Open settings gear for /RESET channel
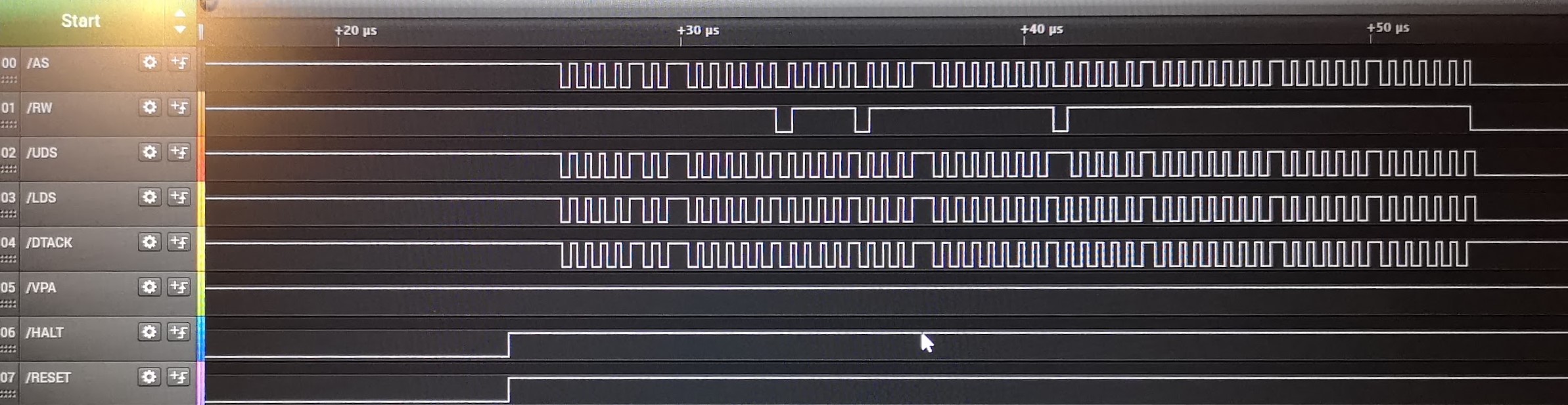This screenshot has height=405, width=1568. point(149,377)
